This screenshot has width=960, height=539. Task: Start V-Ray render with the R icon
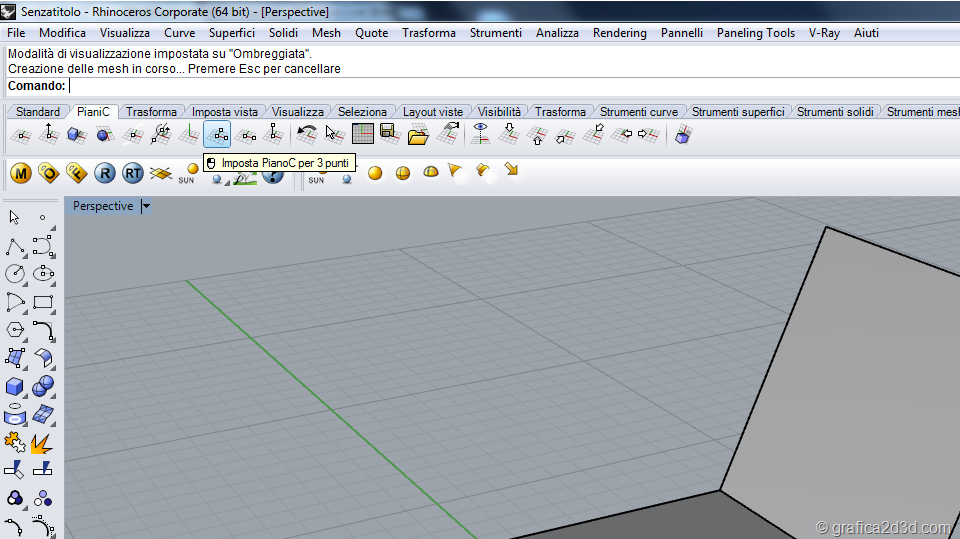click(105, 174)
